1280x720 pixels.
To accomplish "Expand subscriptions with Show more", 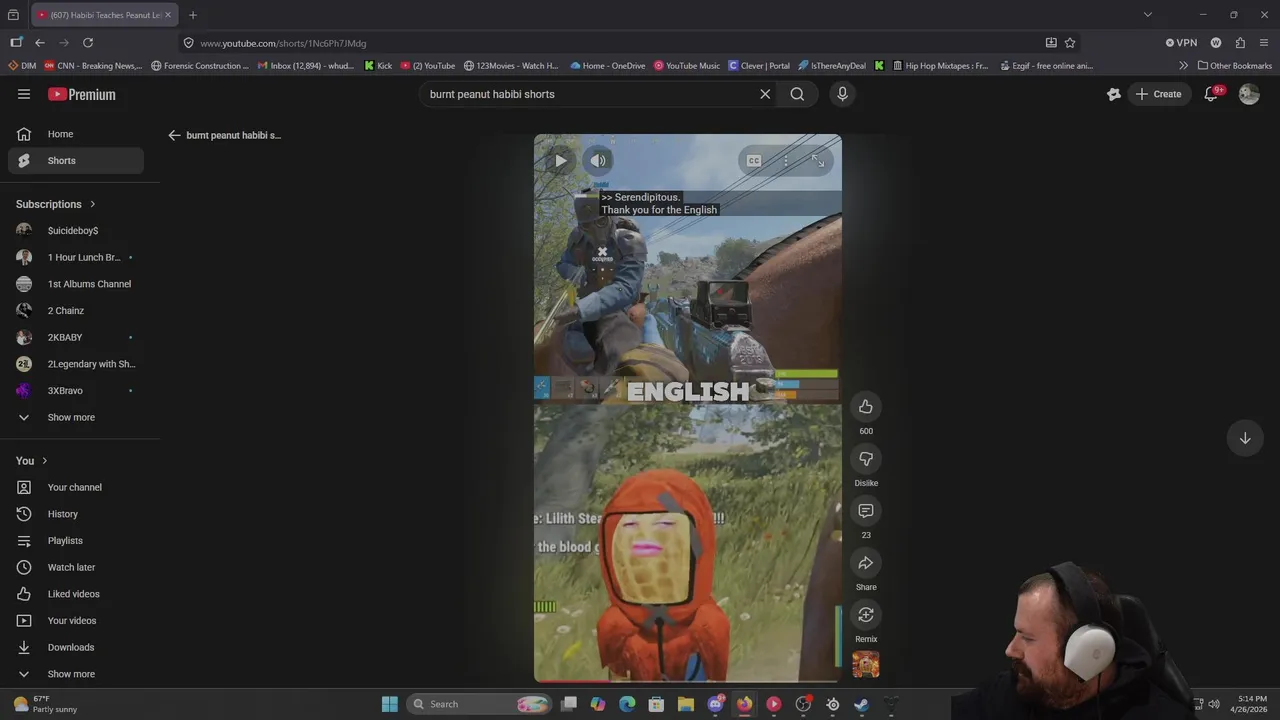I will pos(76,417).
